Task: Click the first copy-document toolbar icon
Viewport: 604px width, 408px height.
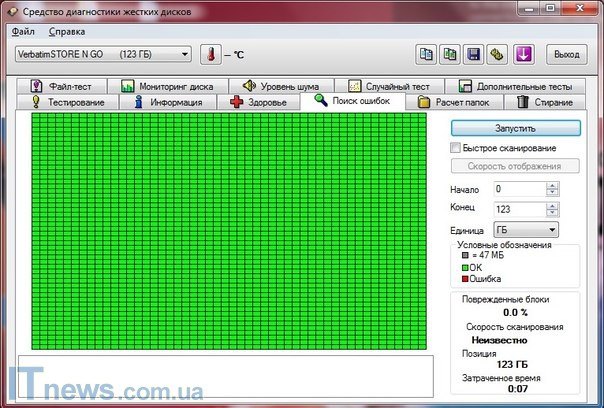Action: click(426, 54)
